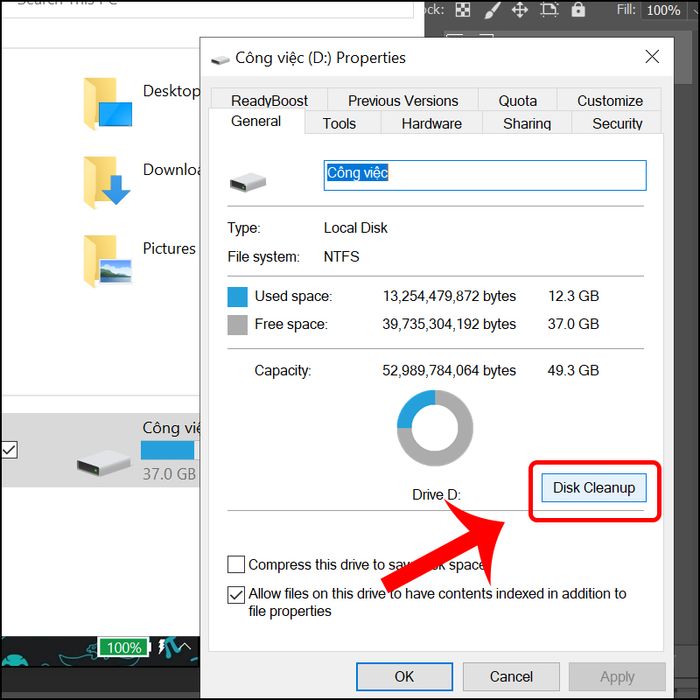Image resolution: width=700 pixels, height=700 pixels.
Task: Open the Downloads folder icon
Action: 107,182
